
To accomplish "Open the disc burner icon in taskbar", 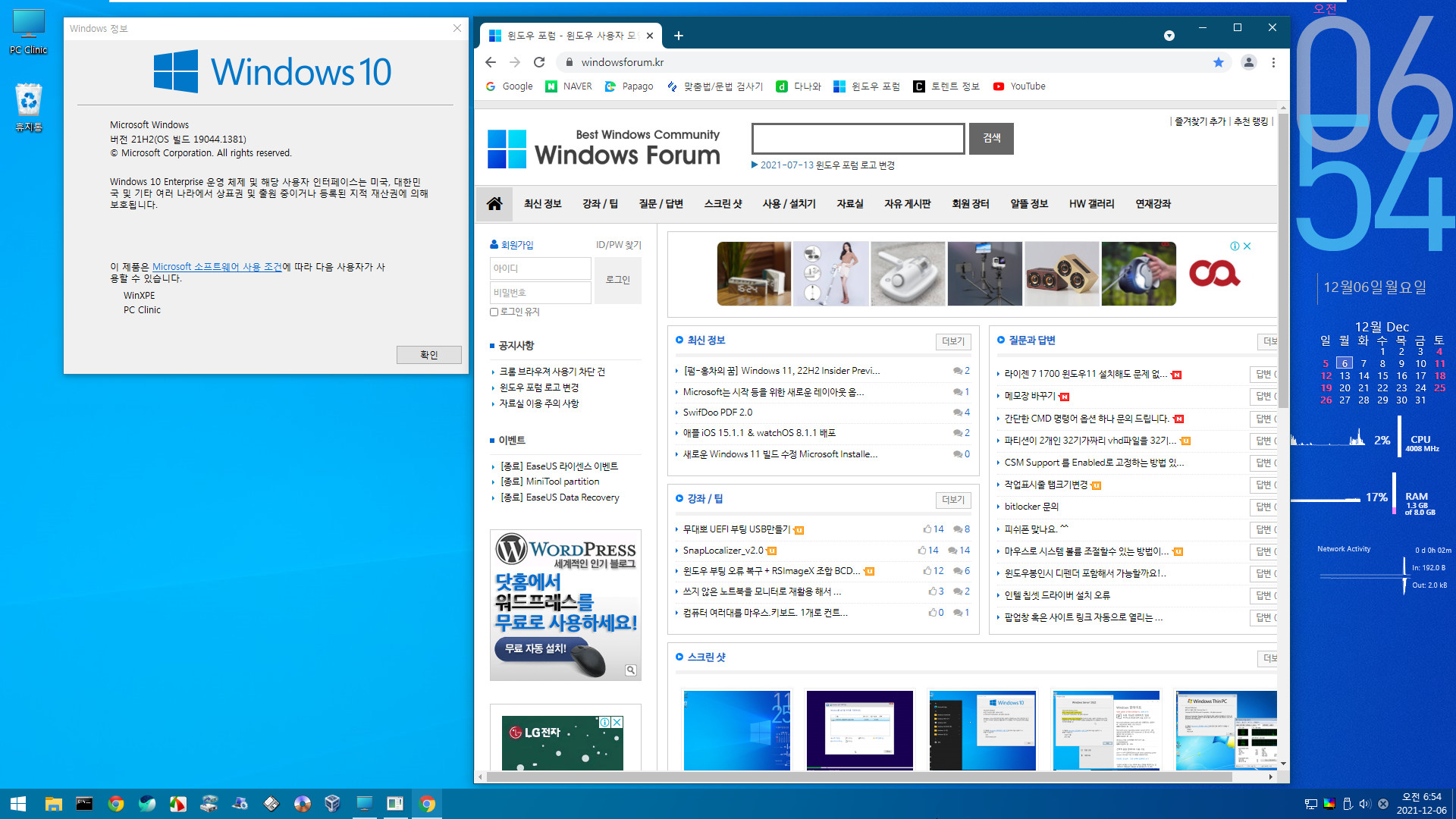I will point(302,804).
